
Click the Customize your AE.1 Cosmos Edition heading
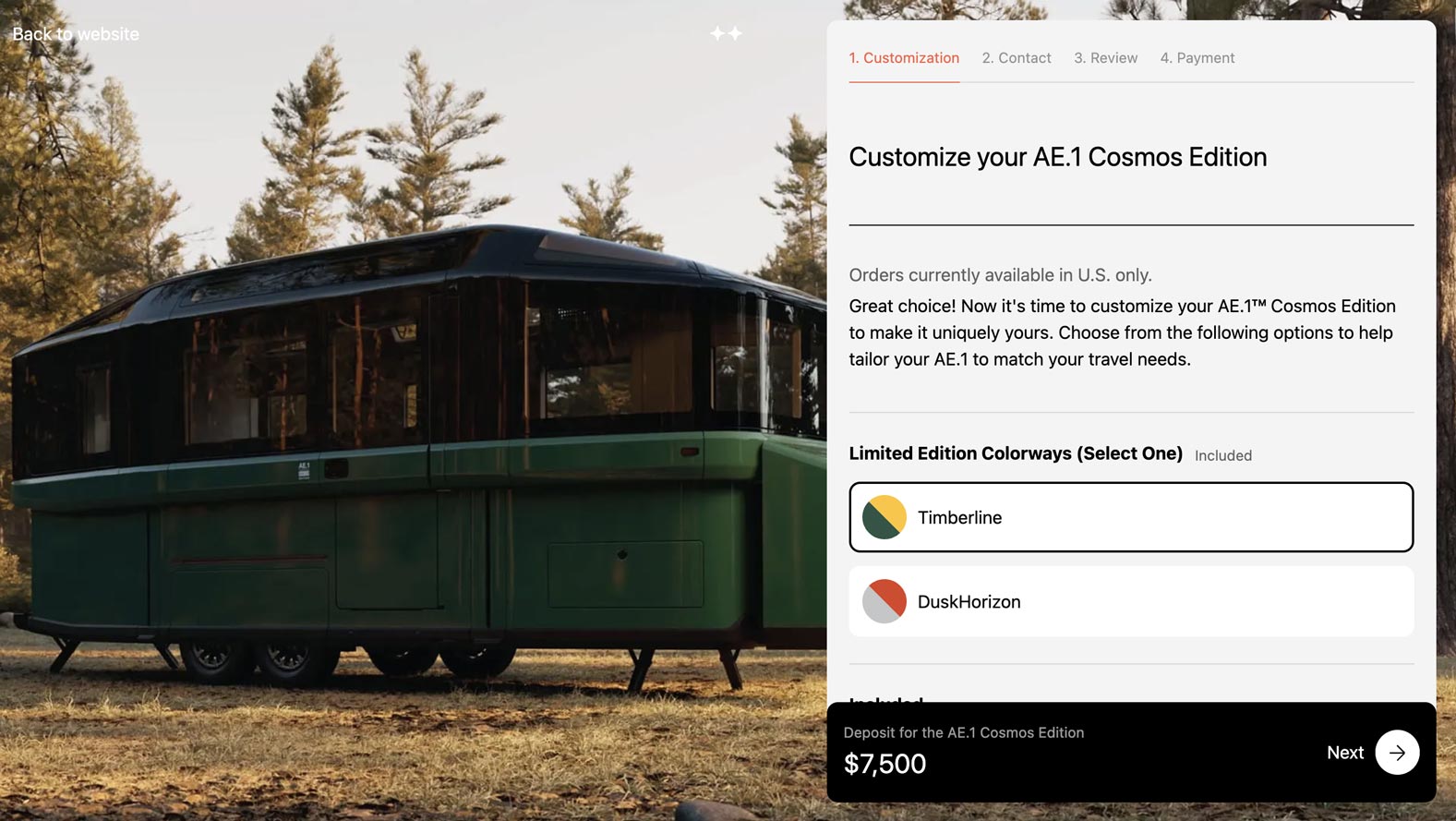click(x=1057, y=157)
